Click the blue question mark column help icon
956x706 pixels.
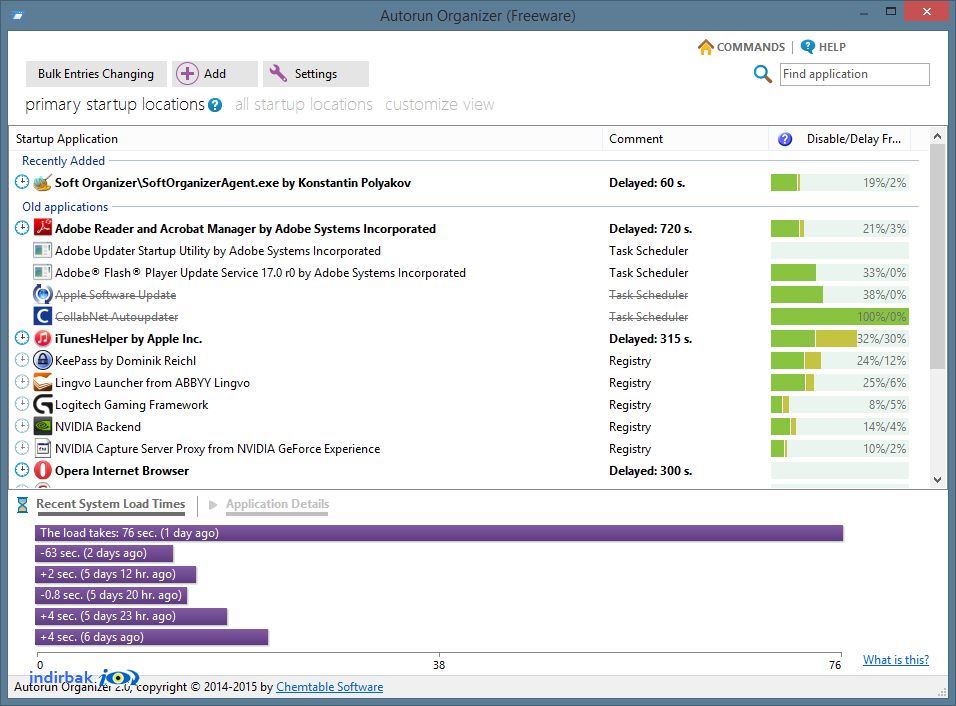[785, 139]
